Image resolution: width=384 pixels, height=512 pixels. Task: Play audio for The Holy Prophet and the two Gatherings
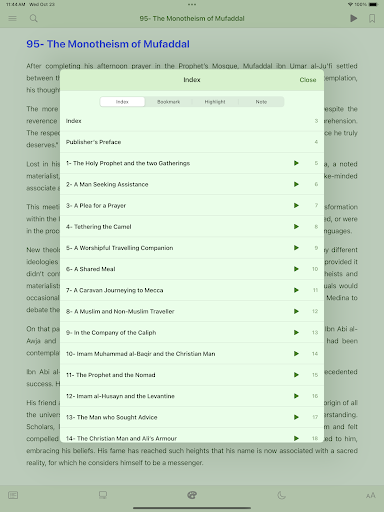tap(296, 163)
